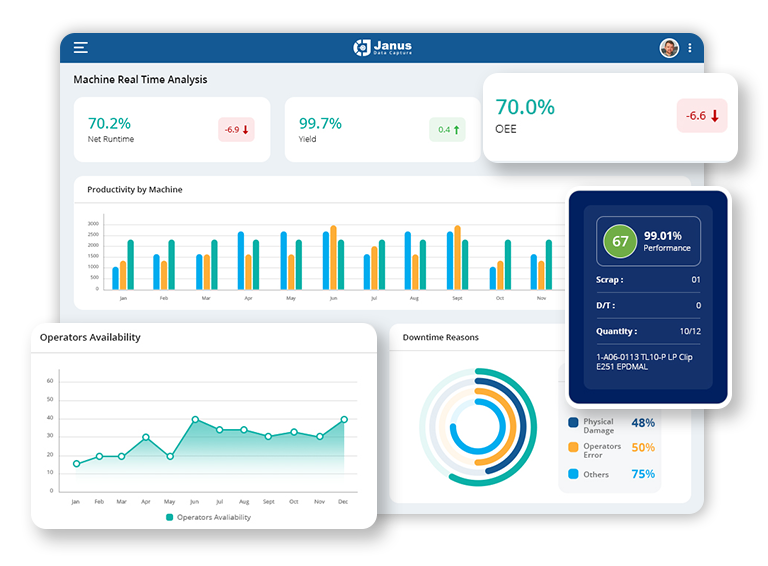Toggle Operators Availability legend entry
The width and height of the screenshot is (768, 566).
[208, 517]
